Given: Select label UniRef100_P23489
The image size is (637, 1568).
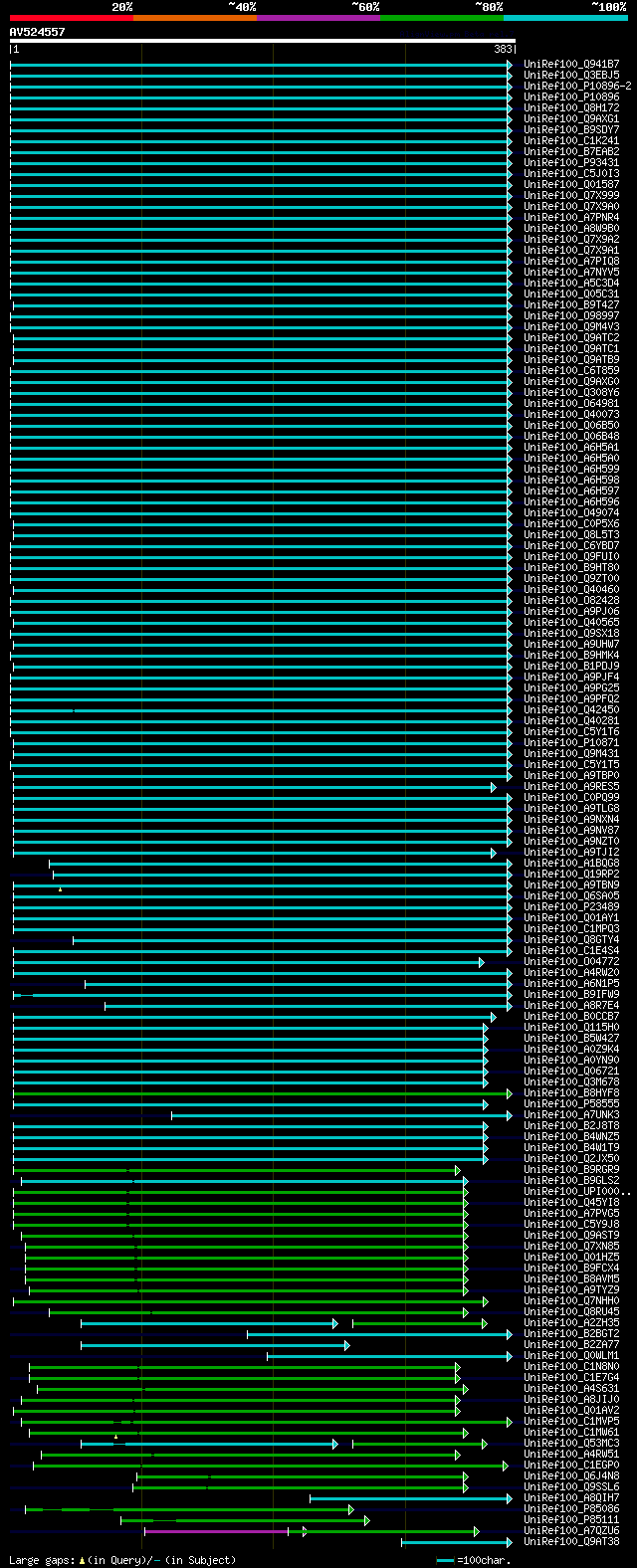Looking at the screenshot, I should (571, 906).
